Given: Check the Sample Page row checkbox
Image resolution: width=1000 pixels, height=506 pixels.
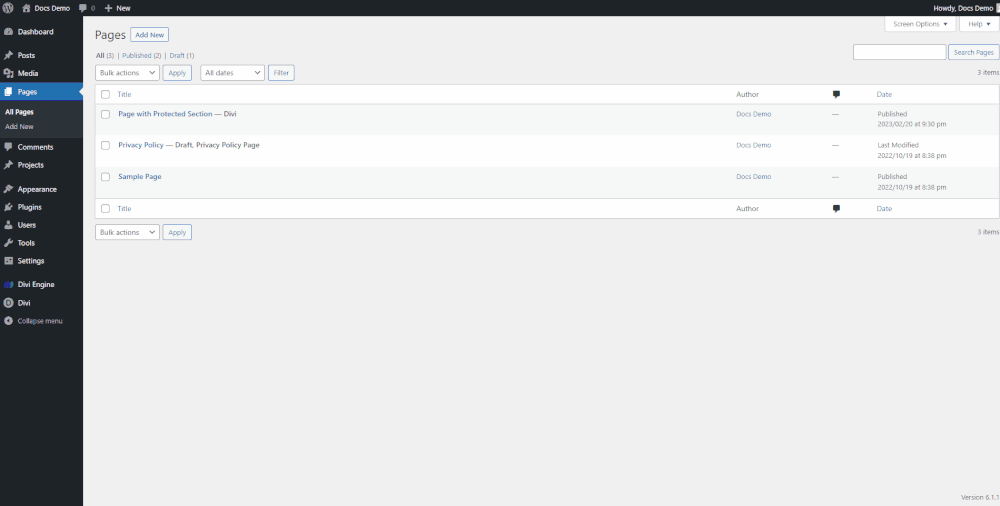Looking at the screenshot, I should coord(105,177).
